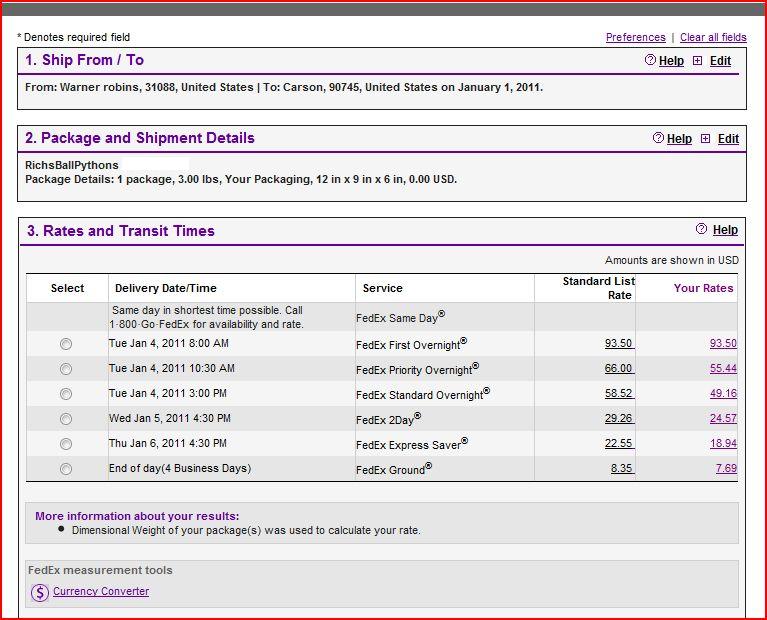Click the help question icon in Package and Shipment Details
This screenshot has width=767, height=620.
click(658, 138)
